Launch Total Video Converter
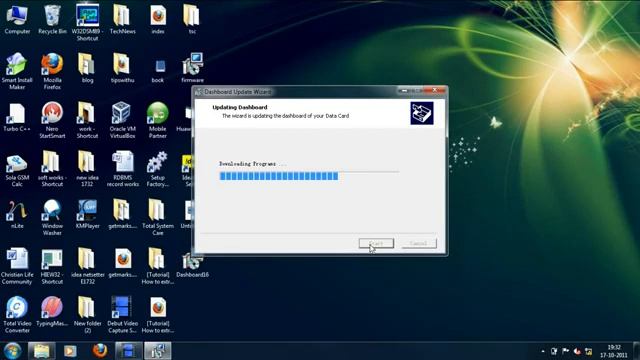640x360 pixels. pyautogui.click(x=17, y=315)
